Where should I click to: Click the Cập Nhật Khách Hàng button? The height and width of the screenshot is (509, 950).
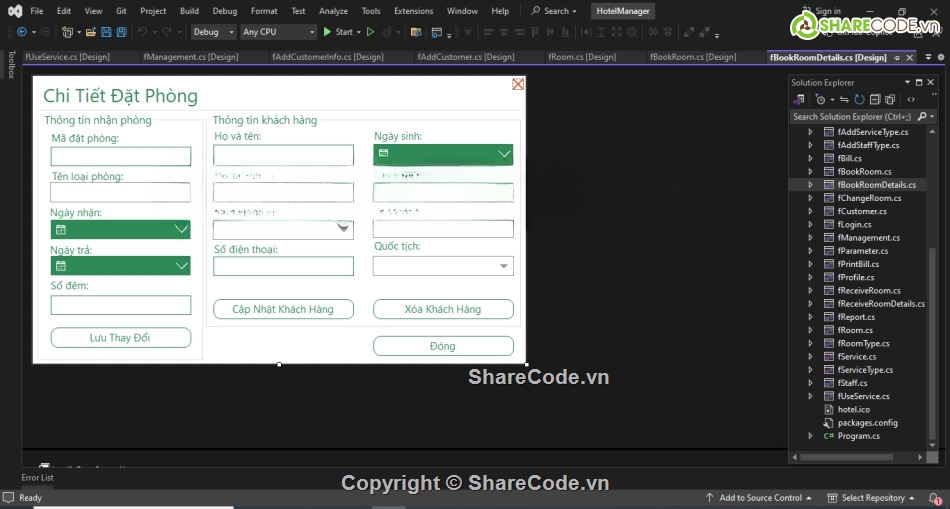[283, 309]
